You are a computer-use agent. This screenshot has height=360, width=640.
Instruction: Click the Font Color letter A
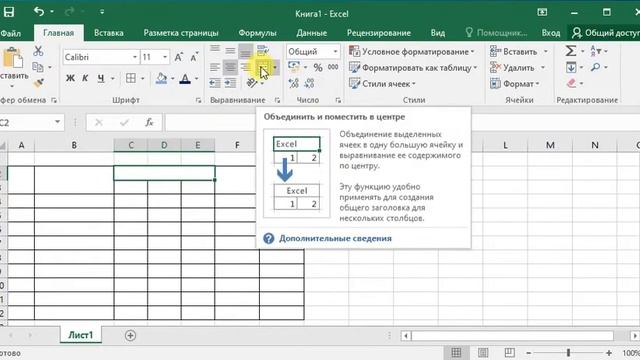185,78
